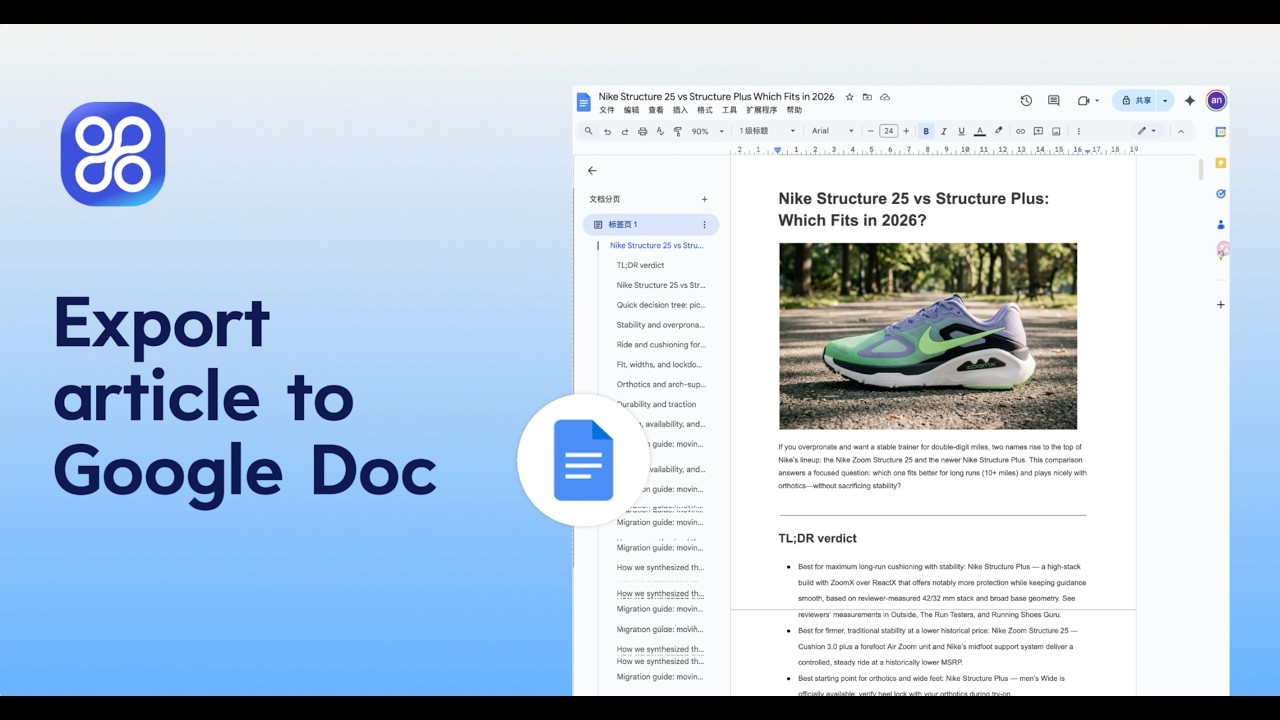Toggle italic formatting
1280x720 pixels.
(944, 131)
